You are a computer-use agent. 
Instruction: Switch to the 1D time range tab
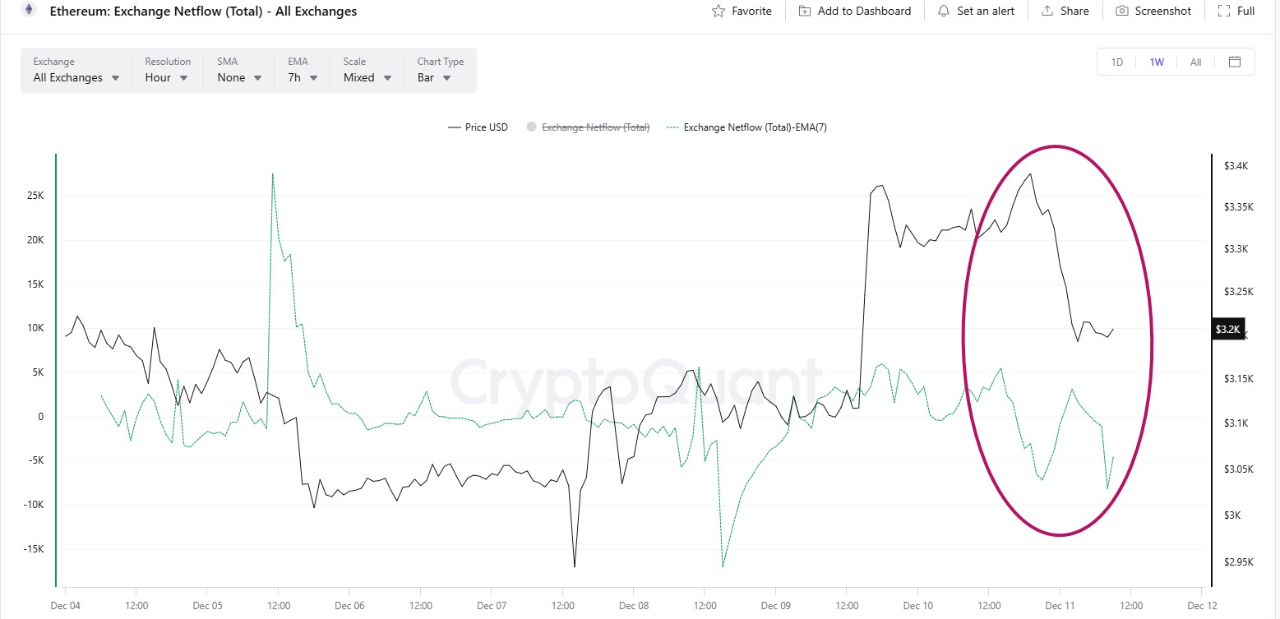1117,61
